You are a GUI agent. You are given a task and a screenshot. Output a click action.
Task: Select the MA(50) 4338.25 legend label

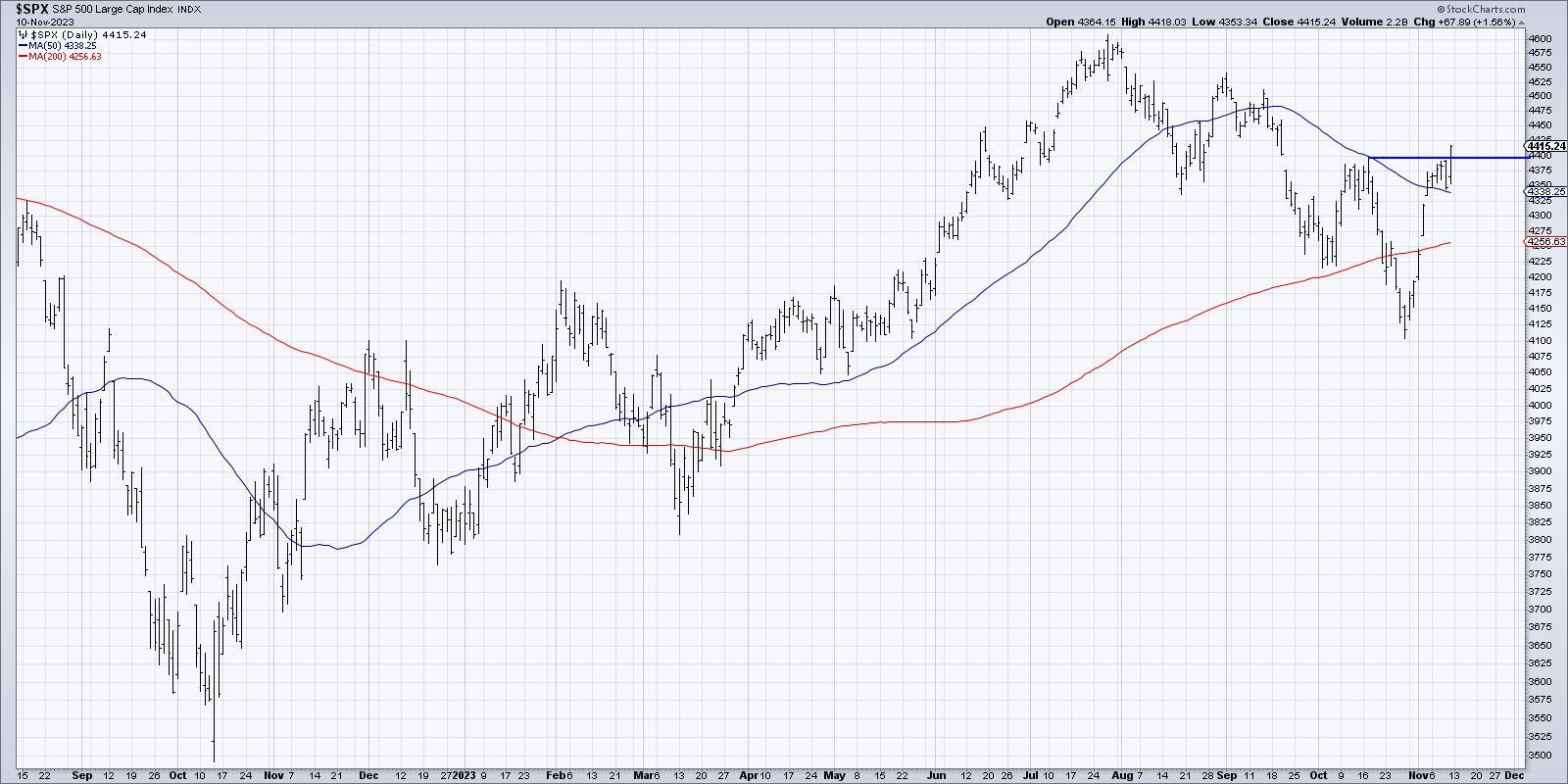(64, 45)
